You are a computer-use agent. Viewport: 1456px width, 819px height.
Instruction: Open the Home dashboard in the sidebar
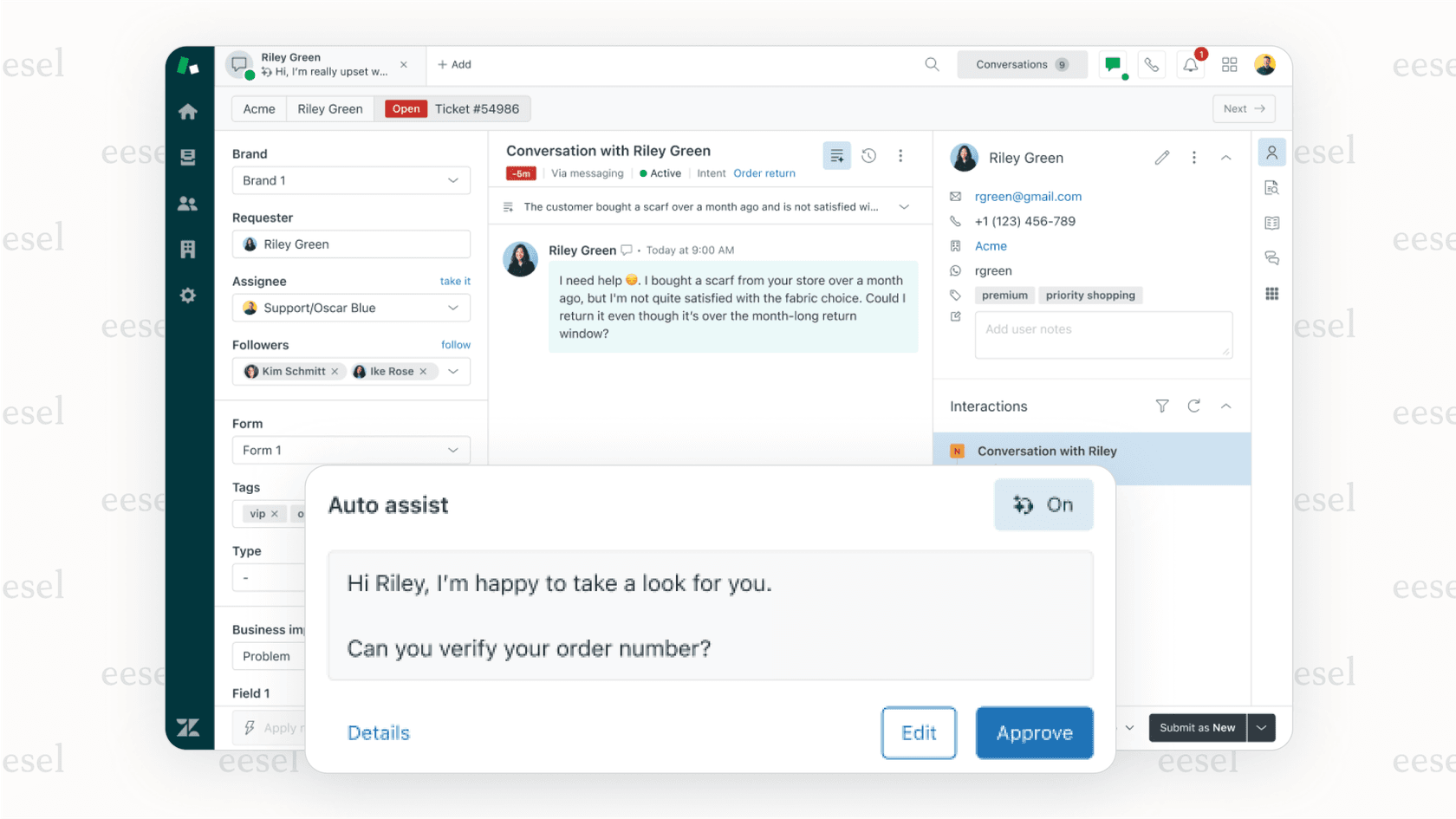pyautogui.click(x=187, y=111)
